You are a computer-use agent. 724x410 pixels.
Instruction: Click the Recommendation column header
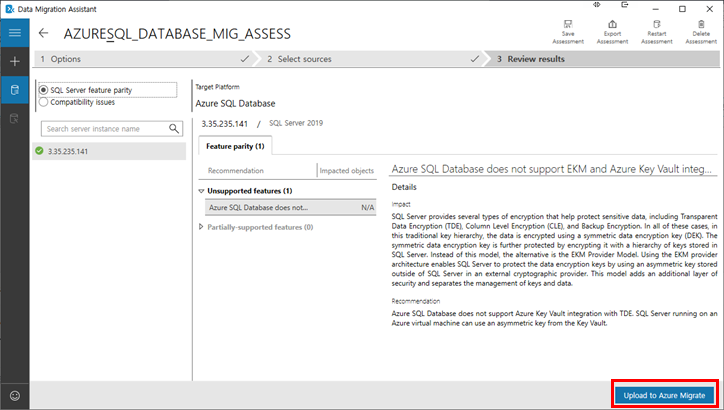235,170
